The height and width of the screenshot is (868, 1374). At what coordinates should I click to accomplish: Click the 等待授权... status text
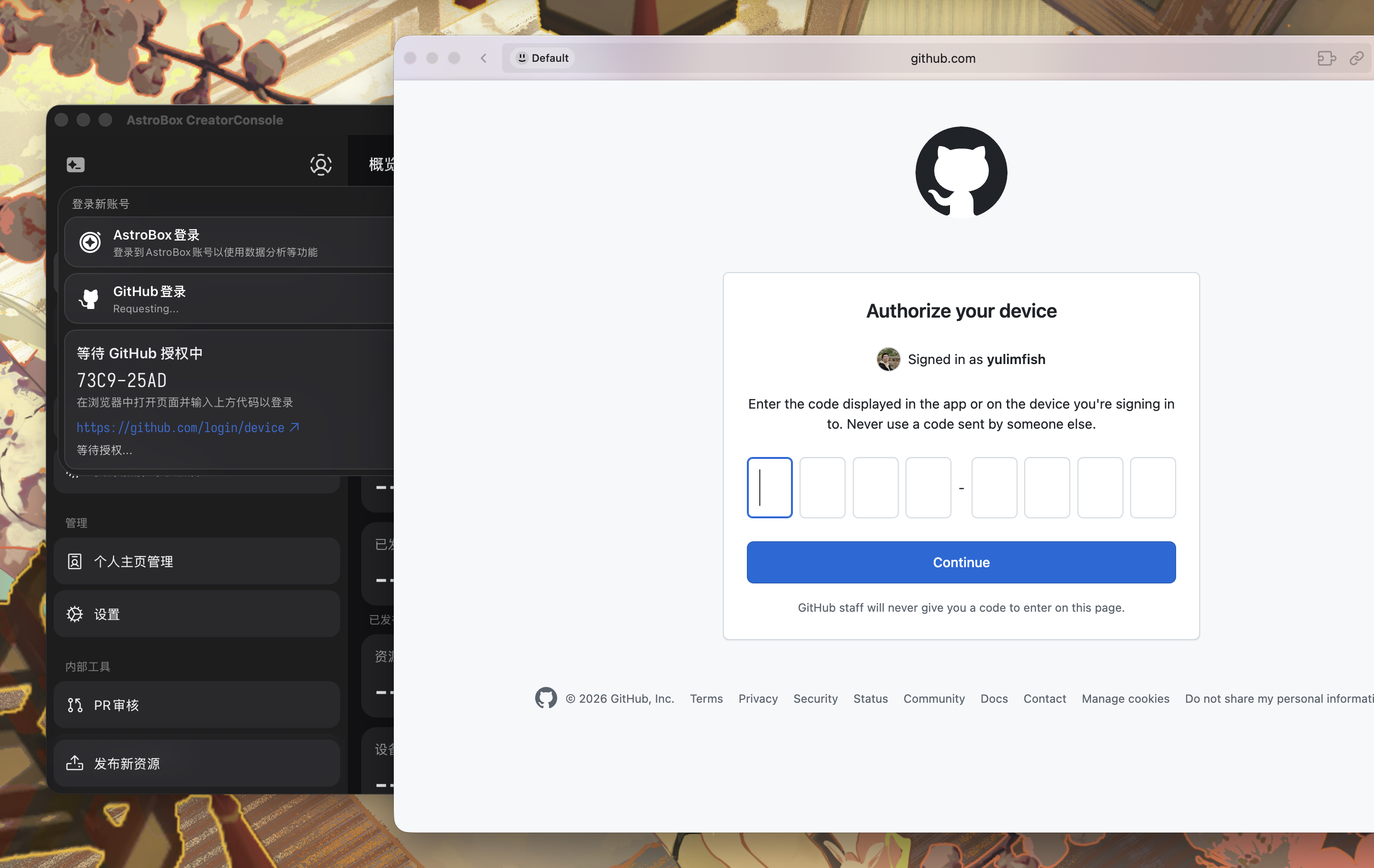pos(104,450)
